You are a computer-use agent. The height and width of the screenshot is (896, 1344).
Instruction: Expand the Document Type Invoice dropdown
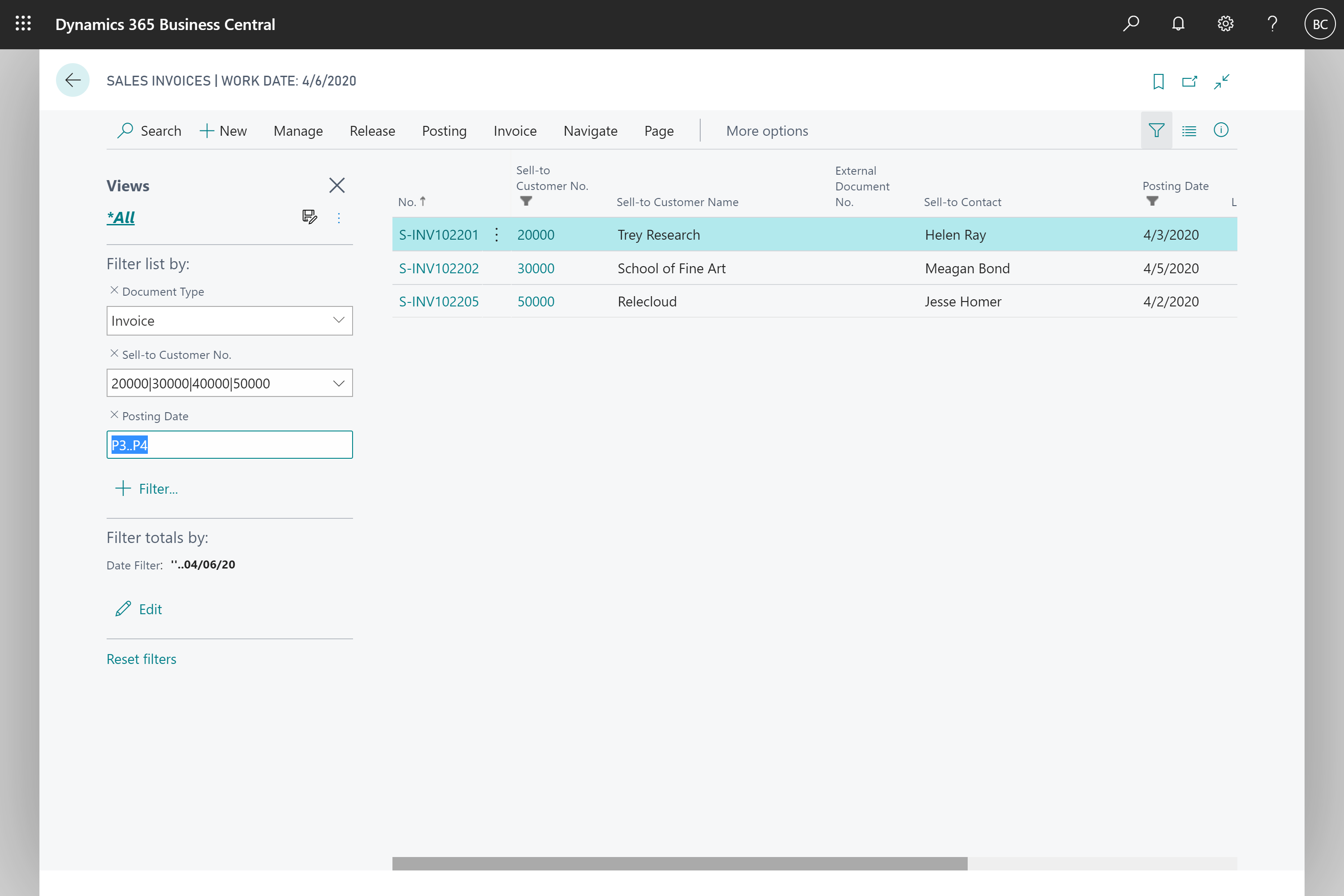339,320
